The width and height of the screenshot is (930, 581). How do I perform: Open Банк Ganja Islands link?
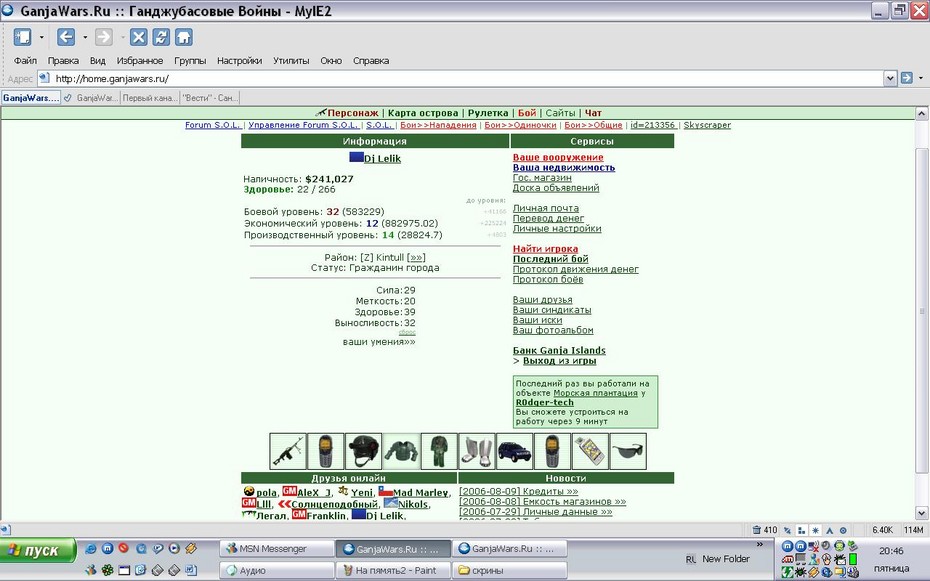pyautogui.click(x=559, y=350)
